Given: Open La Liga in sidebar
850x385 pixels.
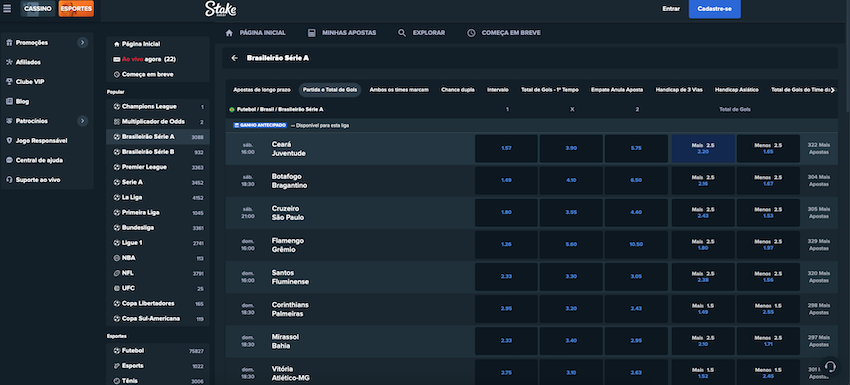Looking at the screenshot, I should tap(158, 197).
